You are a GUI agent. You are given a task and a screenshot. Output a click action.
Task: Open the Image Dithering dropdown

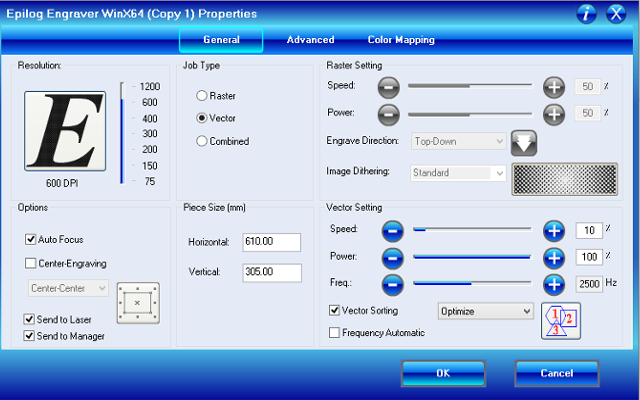point(458,173)
